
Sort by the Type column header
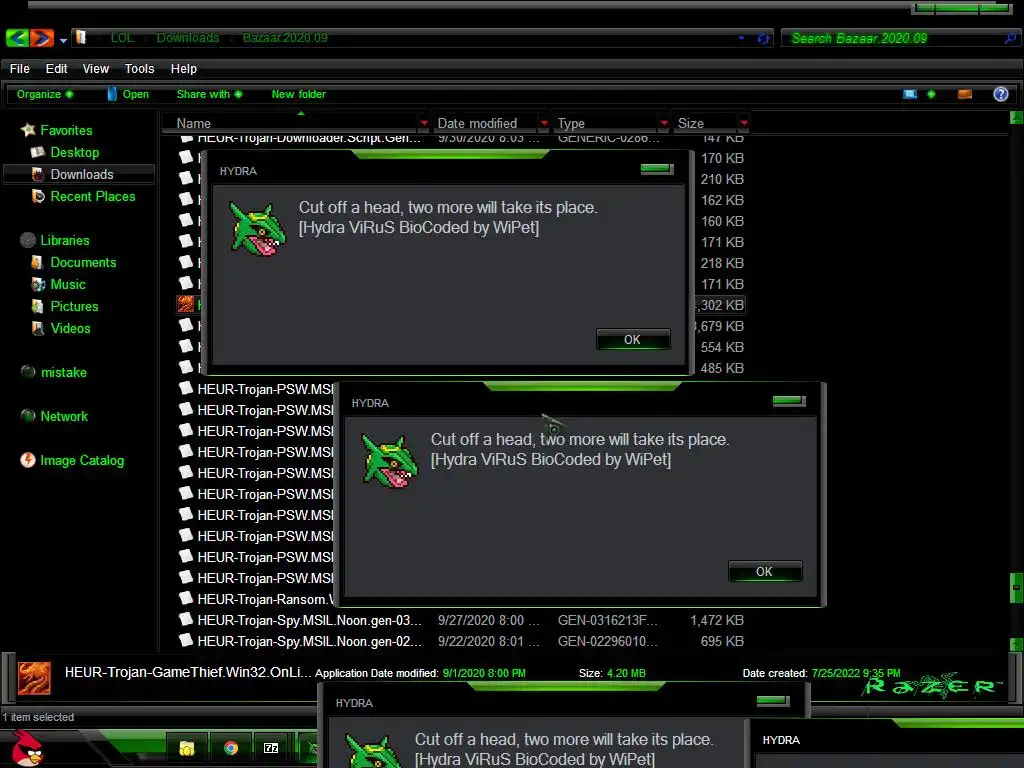click(x=605, y=123)
